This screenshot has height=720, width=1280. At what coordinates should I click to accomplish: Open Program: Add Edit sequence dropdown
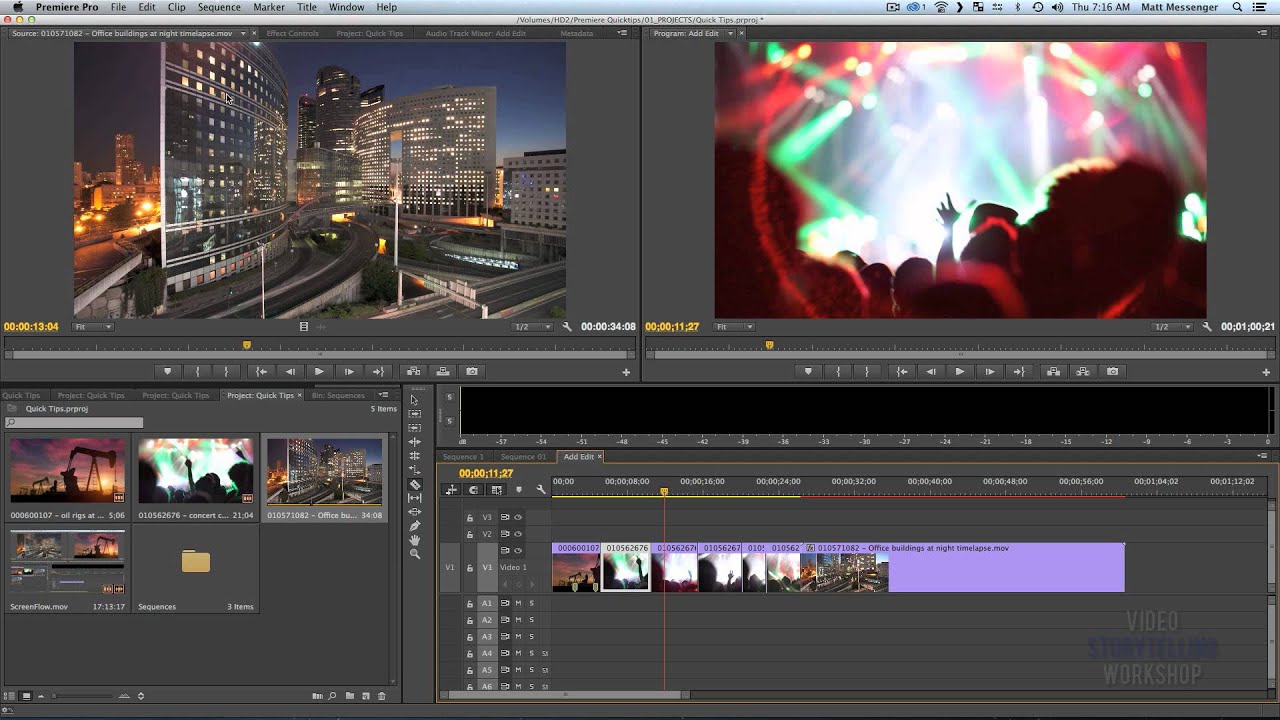730,33
